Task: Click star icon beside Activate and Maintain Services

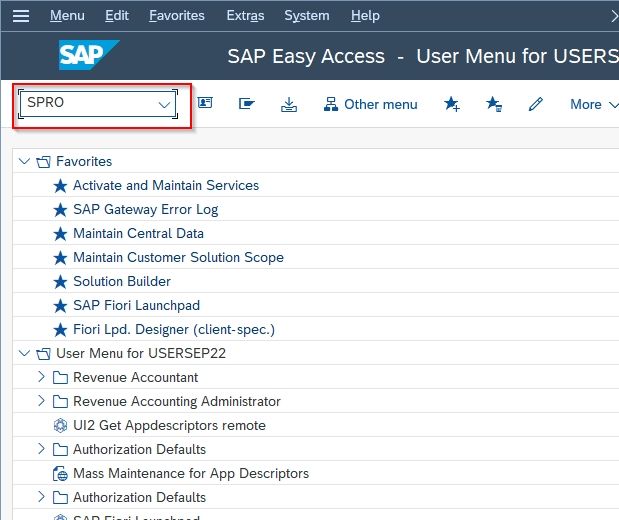Action: click(x=60, y=186)
